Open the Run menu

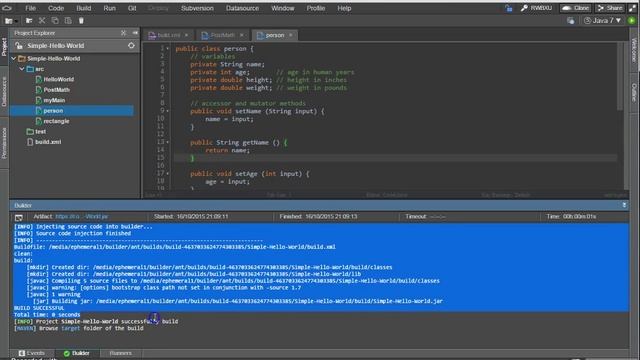click(109, 8)
